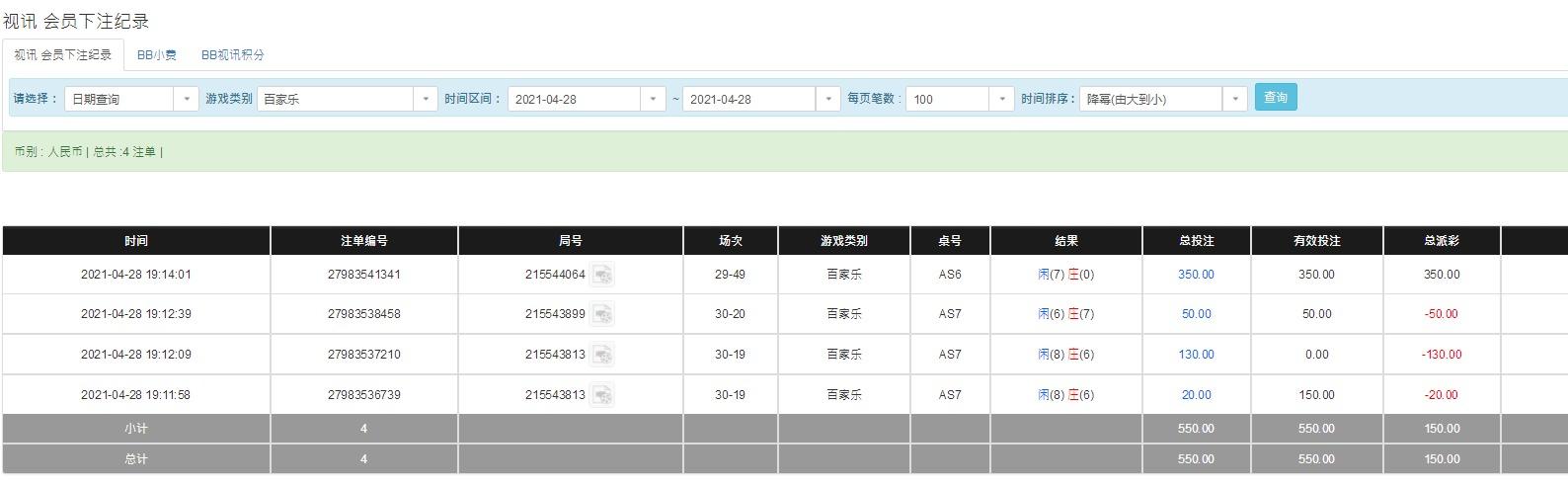Click the 总投注 column header
Viewport: 1568px width, 485px height.
click(1197, 241)
